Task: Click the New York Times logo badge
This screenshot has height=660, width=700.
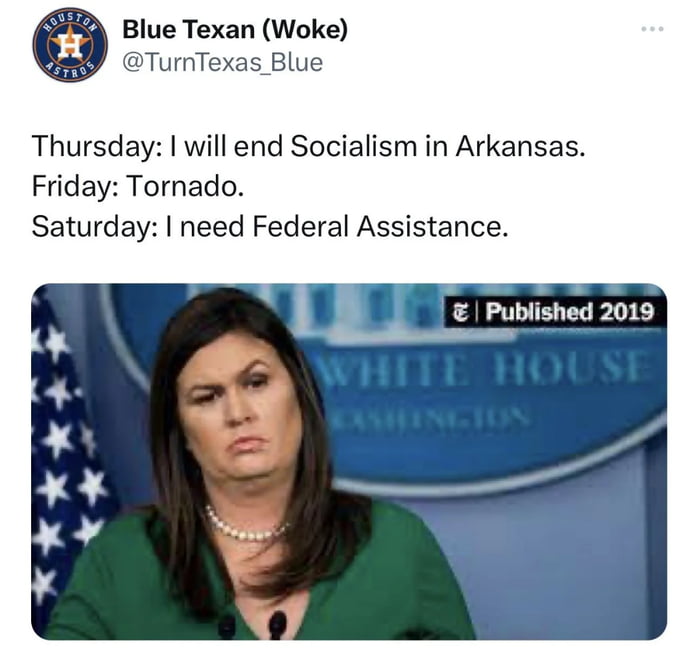Action: 459,312
